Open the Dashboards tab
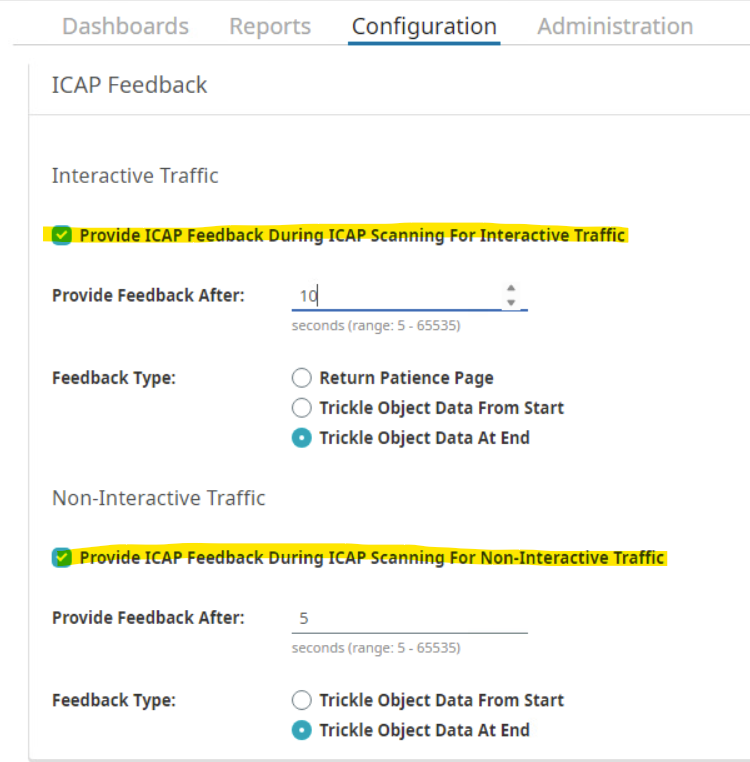Screen dimensions: 750x762 click(x=125, y=27)
